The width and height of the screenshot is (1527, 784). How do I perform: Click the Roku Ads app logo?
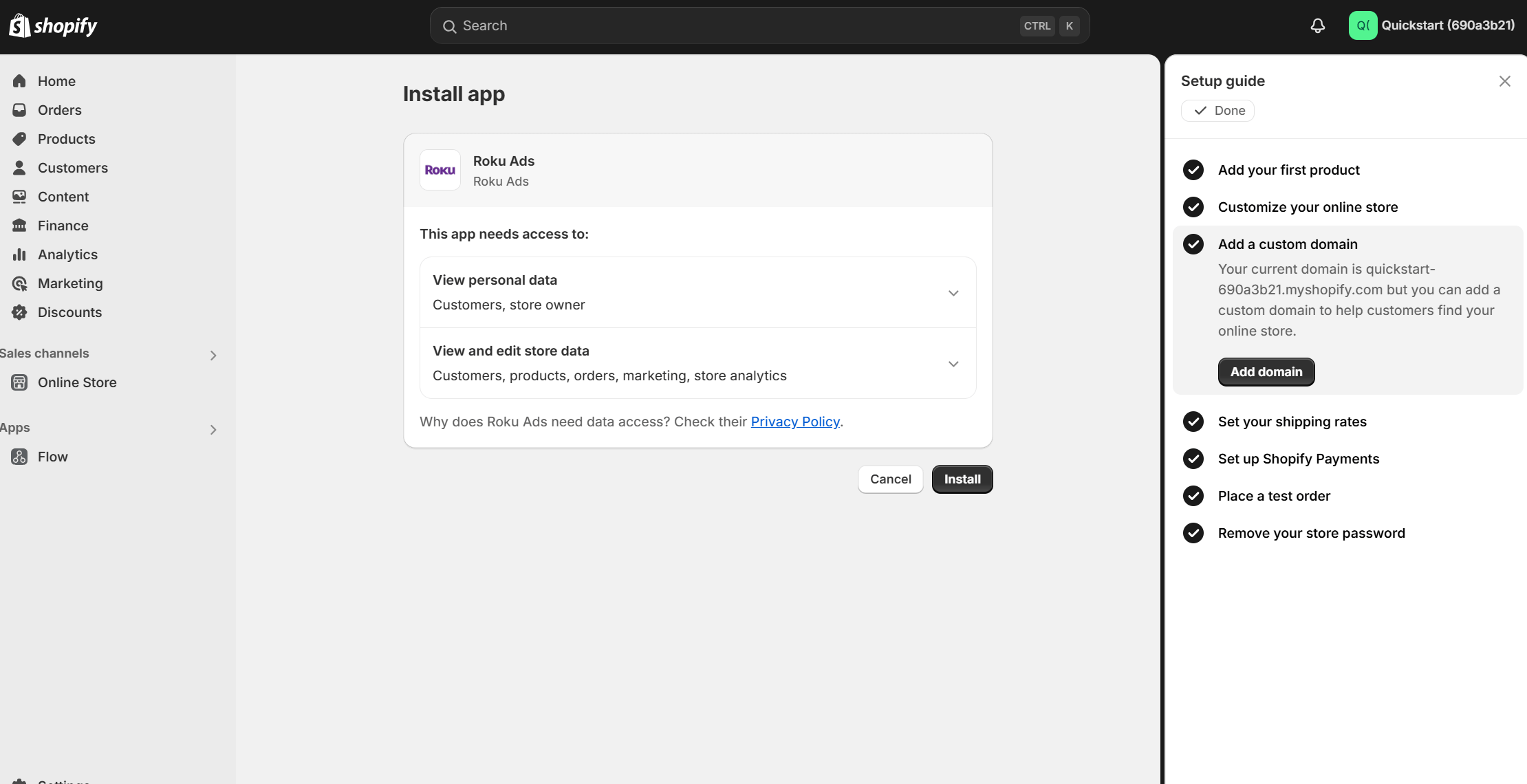click(440, 170)
